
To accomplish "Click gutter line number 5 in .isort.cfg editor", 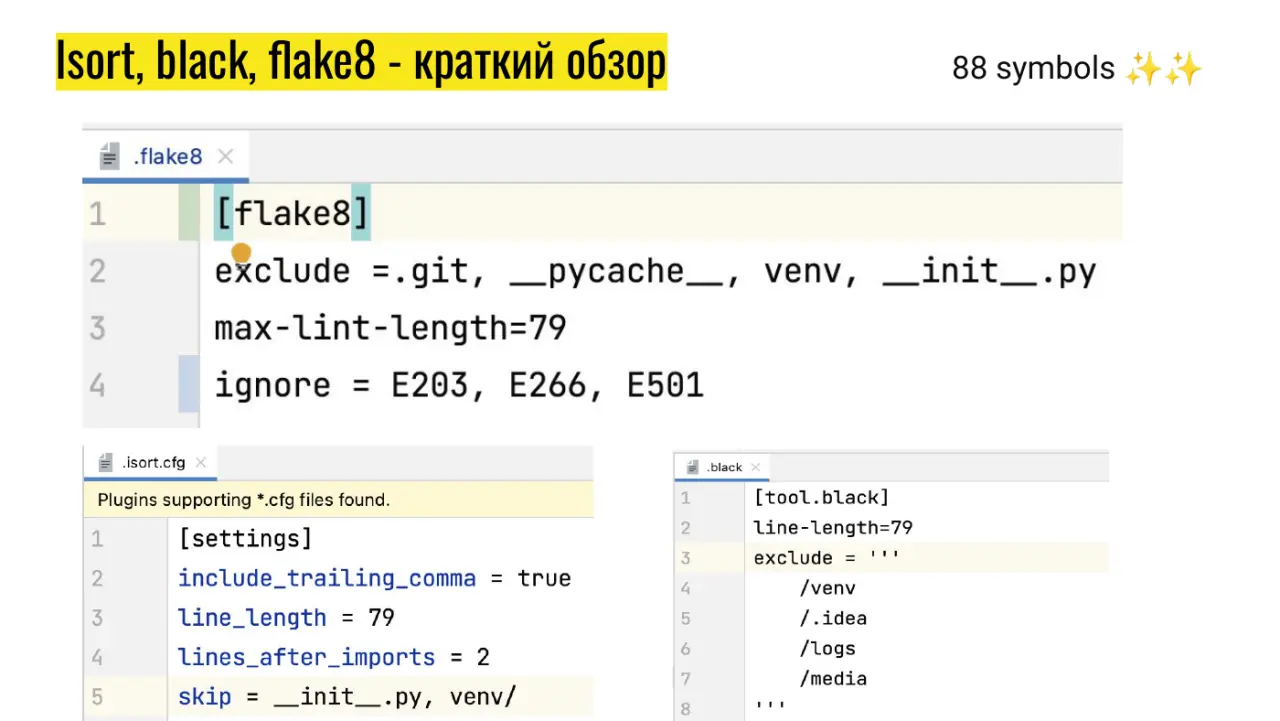I will coord(97,697).
